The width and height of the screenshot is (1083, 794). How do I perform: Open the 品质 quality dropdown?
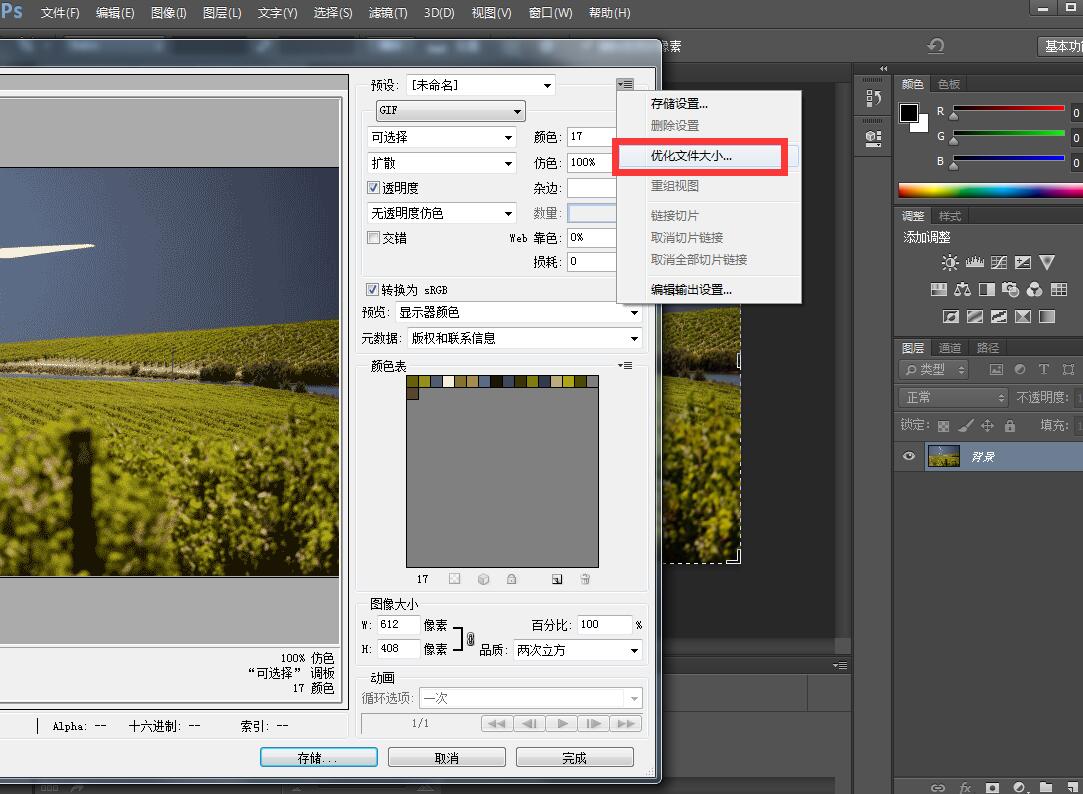637,650
